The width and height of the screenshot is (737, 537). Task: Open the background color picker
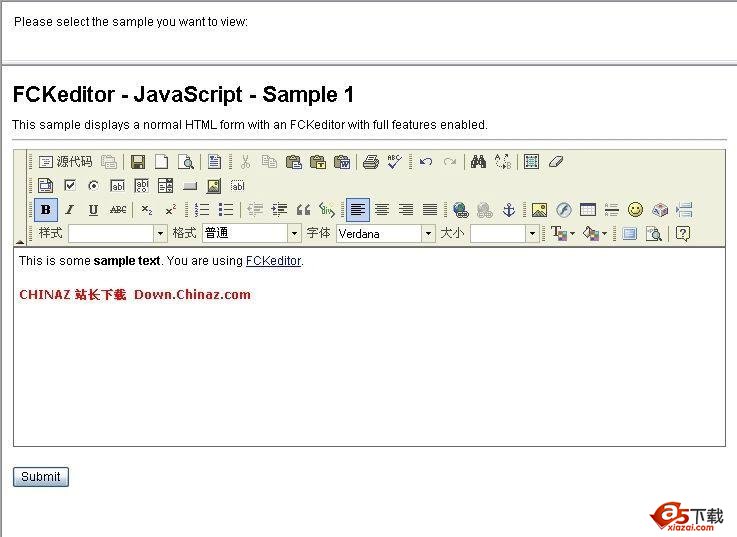[595, 233]
